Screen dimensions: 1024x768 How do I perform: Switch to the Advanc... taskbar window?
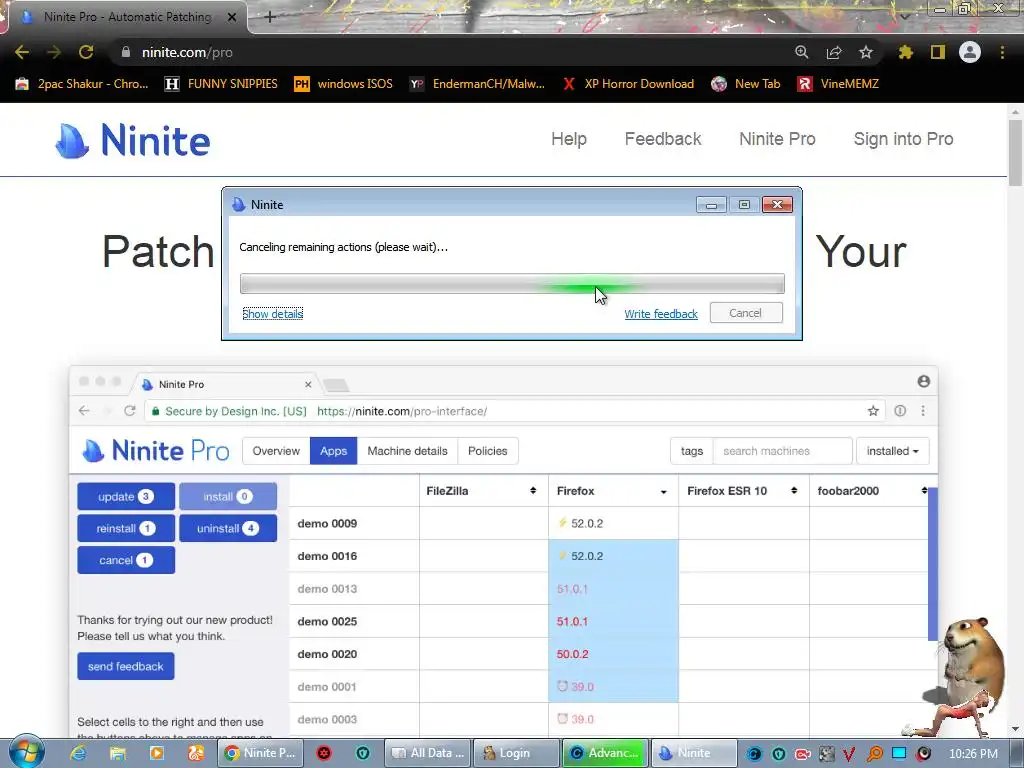coord(605,753)
